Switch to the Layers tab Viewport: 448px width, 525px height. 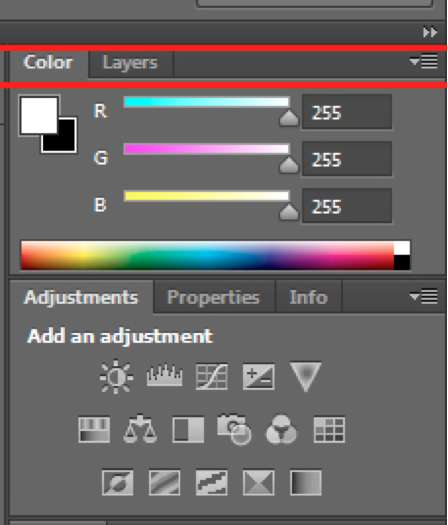130,63
